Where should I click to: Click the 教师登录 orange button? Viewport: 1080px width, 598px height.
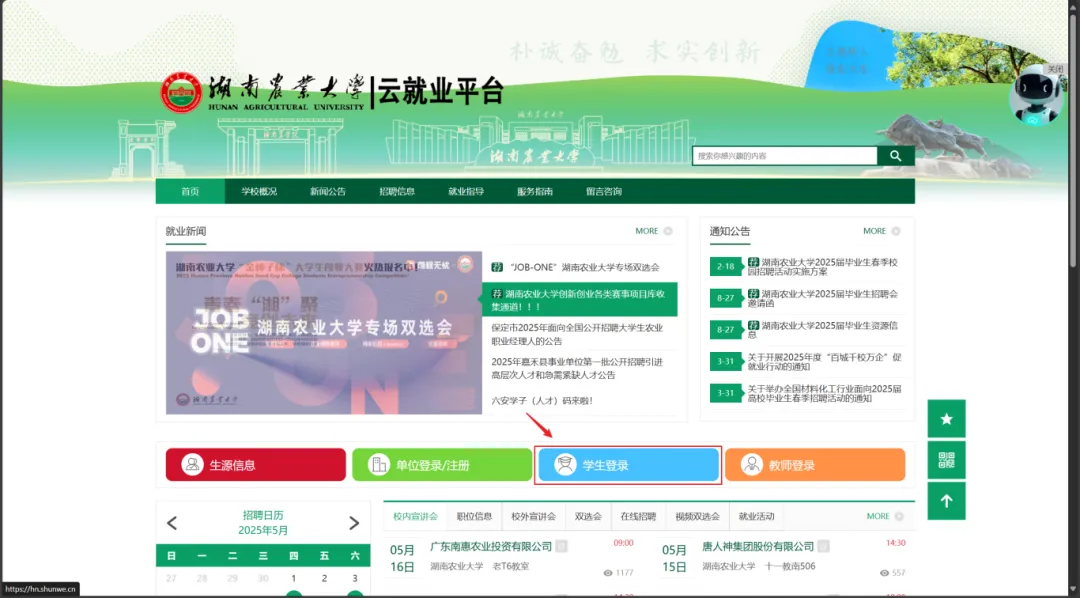tap(815, 464)
